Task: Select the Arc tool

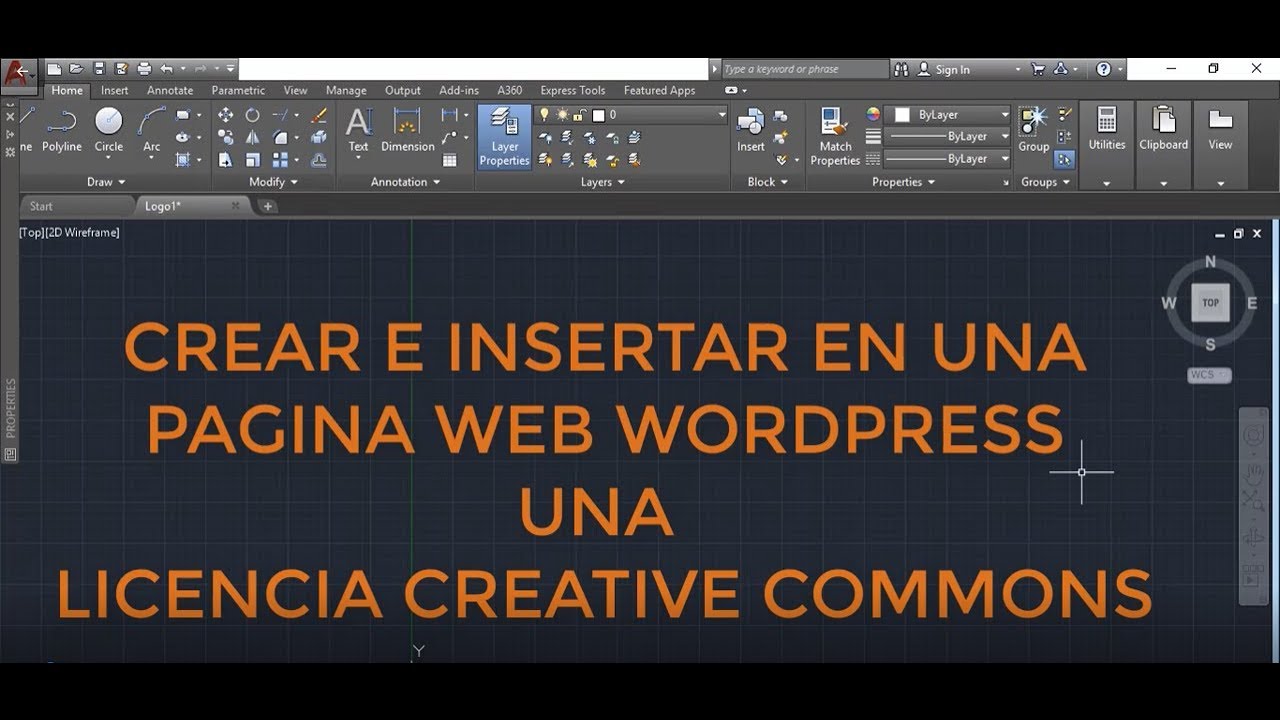Action: coord(152,130)
